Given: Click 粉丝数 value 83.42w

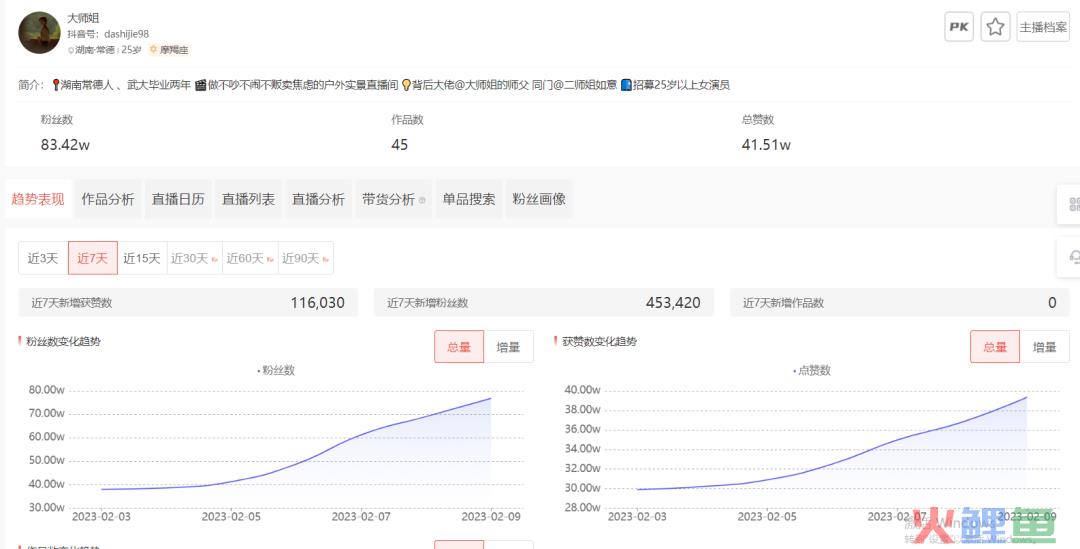Looking at the screenshot, I should click(x=65, y=145).
